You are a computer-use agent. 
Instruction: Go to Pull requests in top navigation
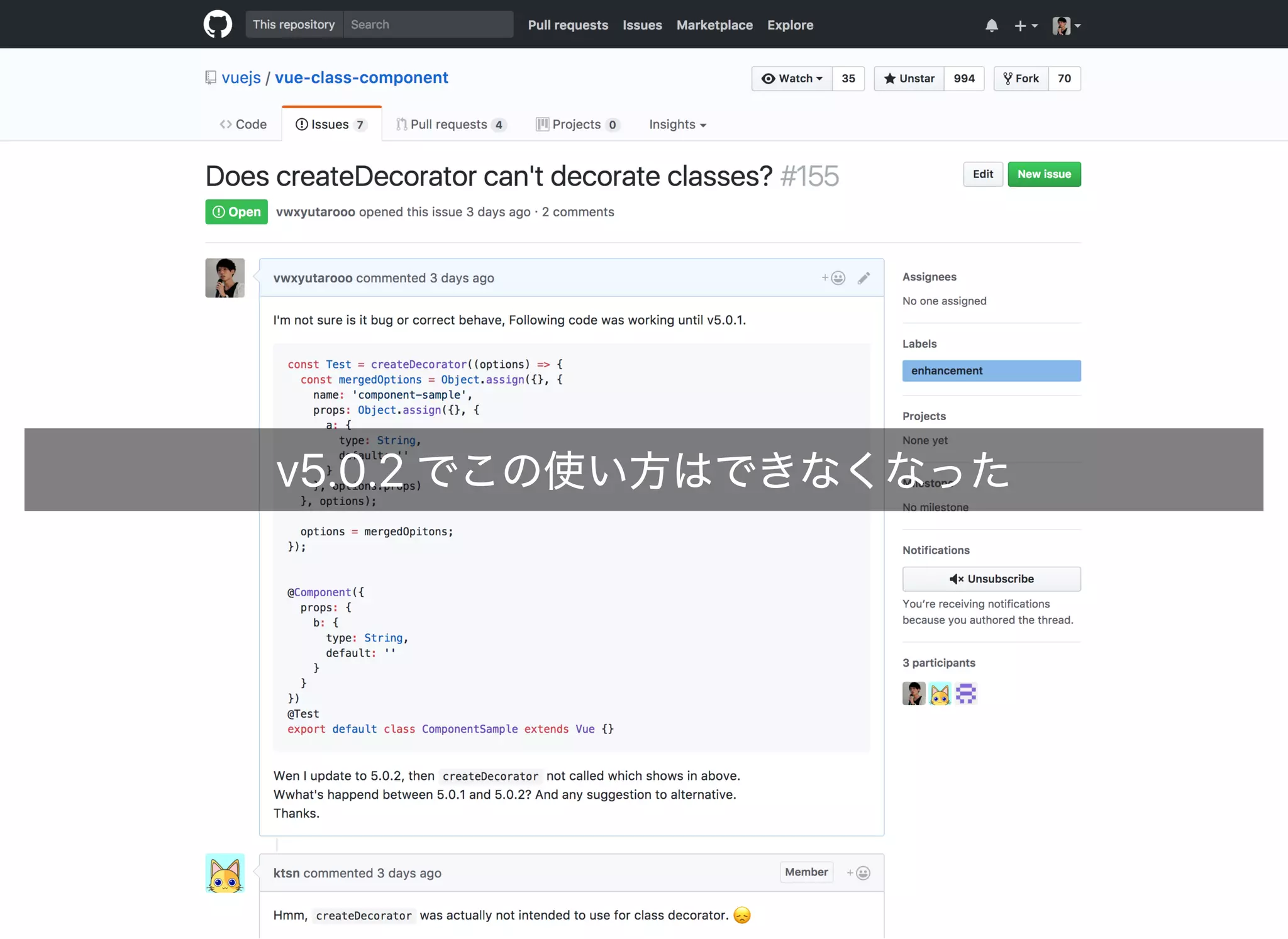568,25
